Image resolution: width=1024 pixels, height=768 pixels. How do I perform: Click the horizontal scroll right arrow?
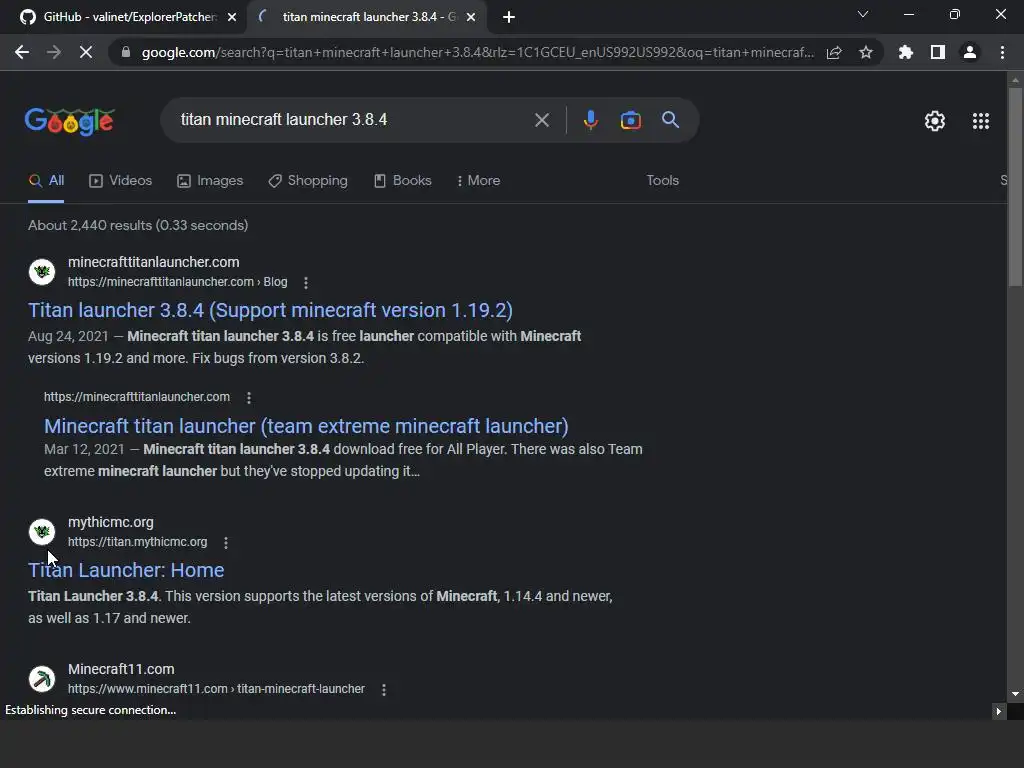click(x=998, y=711)
